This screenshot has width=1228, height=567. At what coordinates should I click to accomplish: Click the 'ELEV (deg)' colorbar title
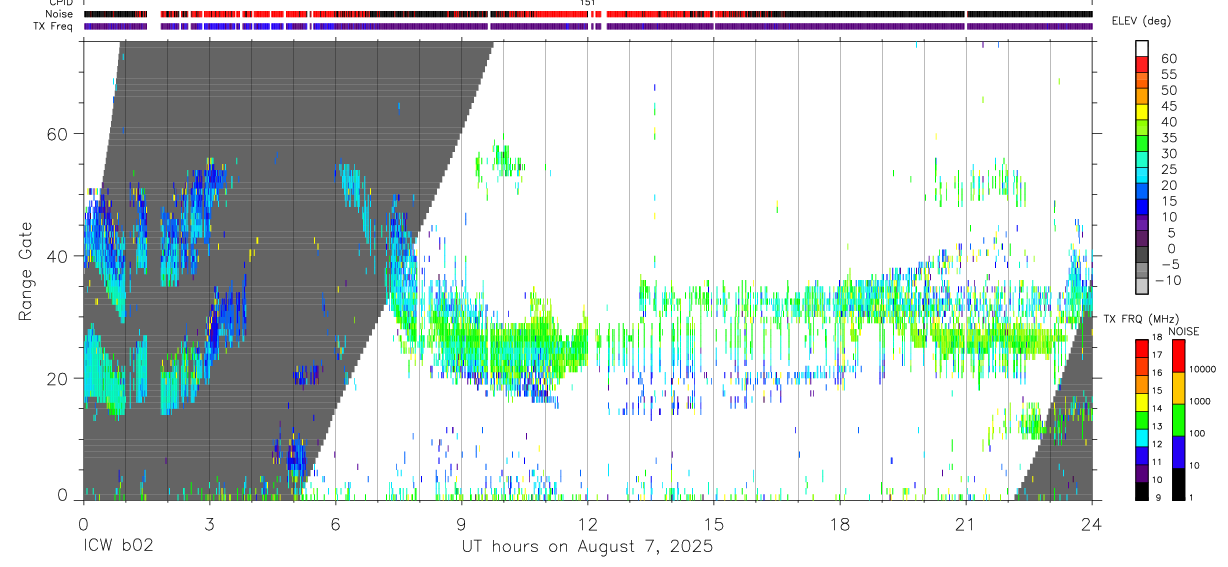pyautogui.click(x=1141, y=21)
